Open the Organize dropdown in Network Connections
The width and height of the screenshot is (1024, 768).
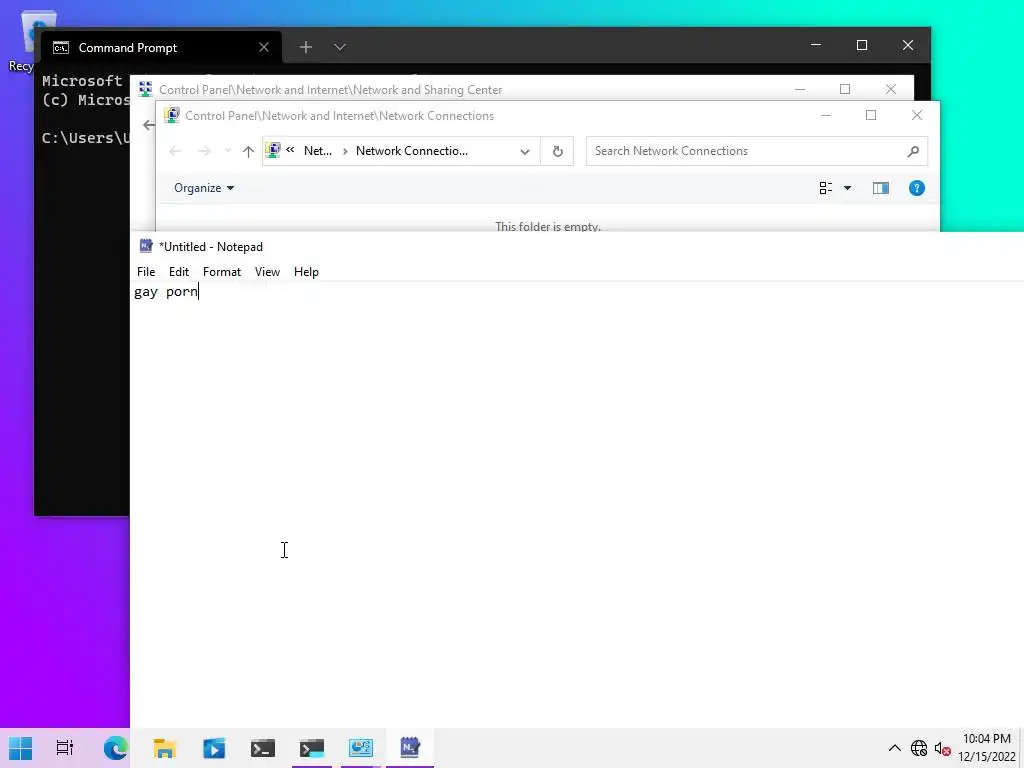[204, 188]
